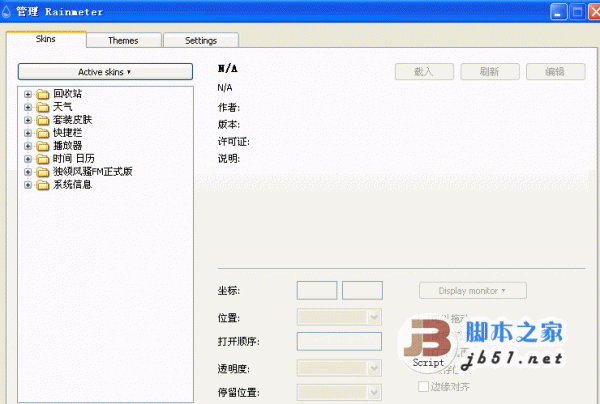
Task: Open the 位置 combo box
Action: point(339,317)
